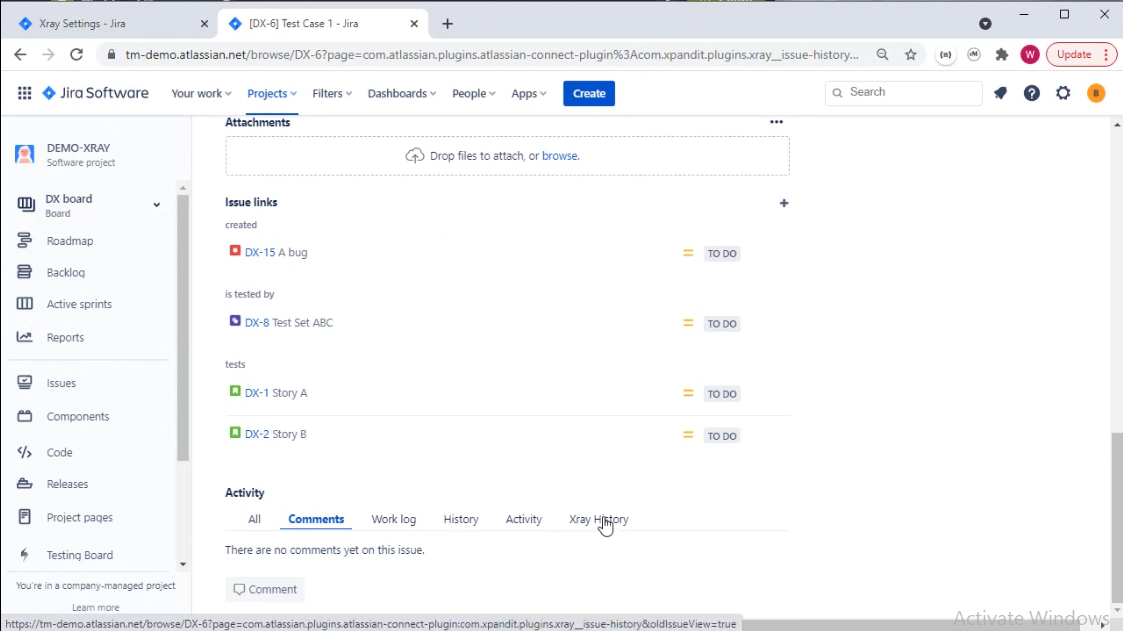The image size is (1123, 631).
Task: Expand the DX board switcher chevron
Action: pos(156,205)
